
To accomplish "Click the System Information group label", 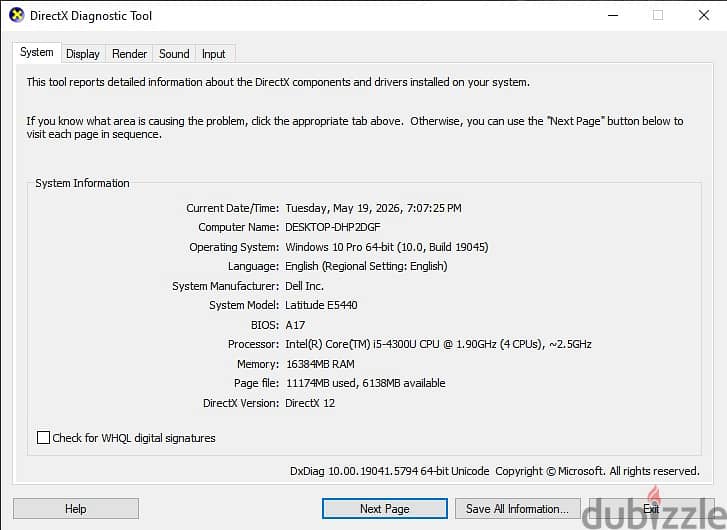I will (x=83, y=183).
